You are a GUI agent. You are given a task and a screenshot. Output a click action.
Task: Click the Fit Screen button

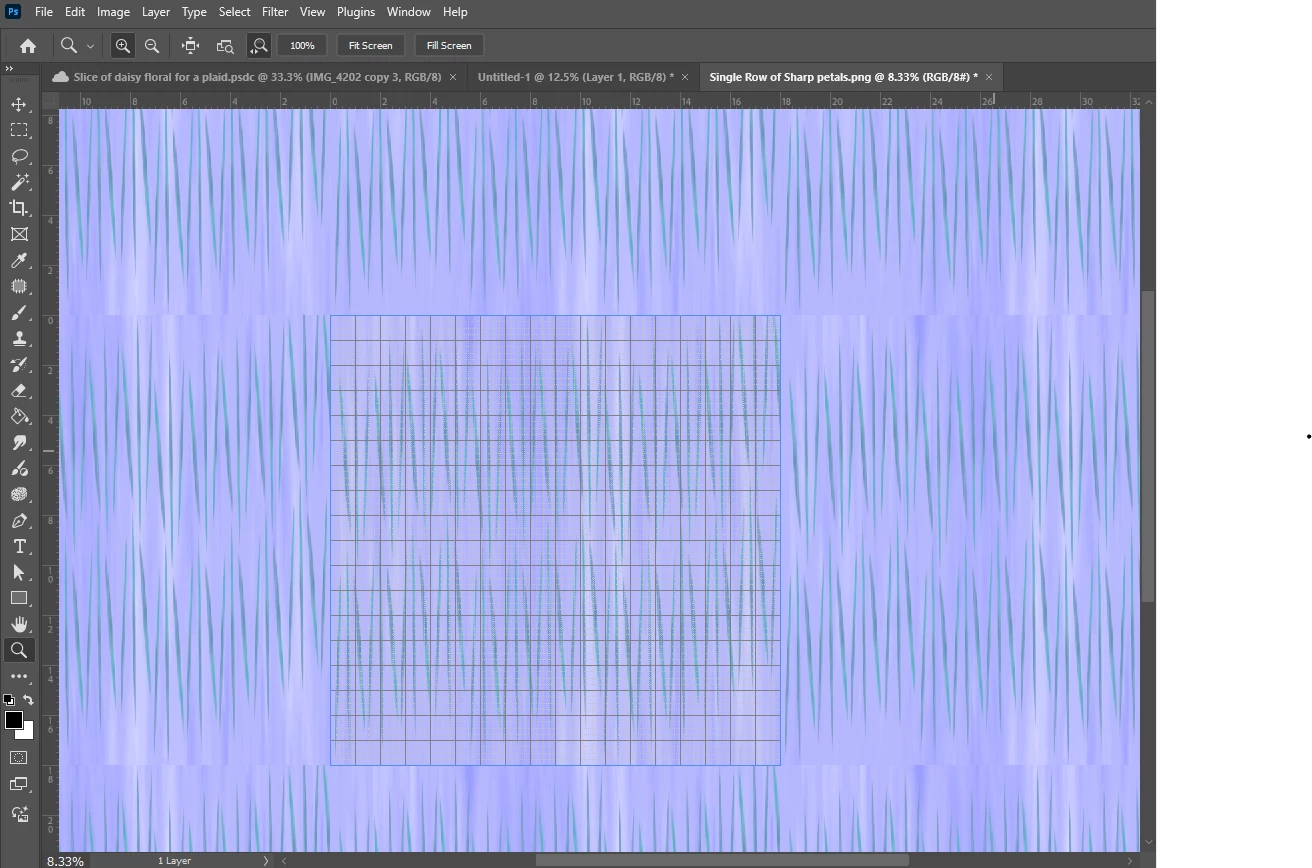[x=370, y=45]
